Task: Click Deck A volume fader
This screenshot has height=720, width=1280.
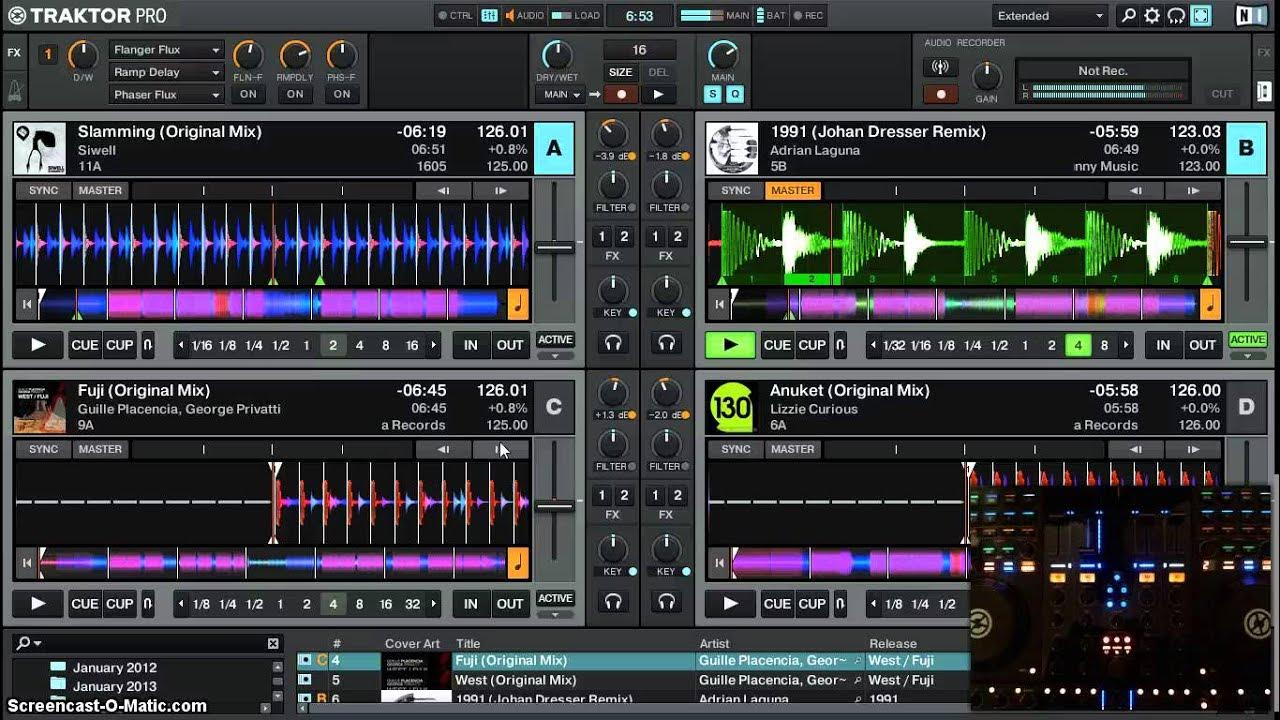Action: point(555,246)
